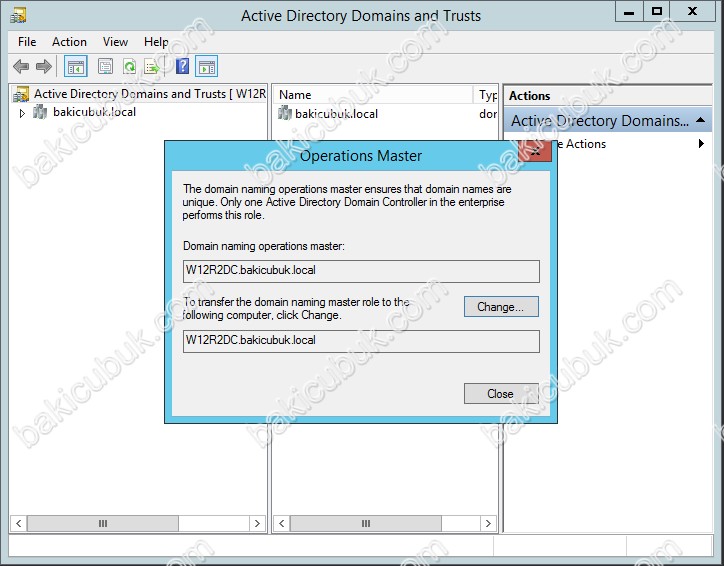Click the transfer target computer name field
The height and width of the screenshot is (566, 724).
(361, 341)
